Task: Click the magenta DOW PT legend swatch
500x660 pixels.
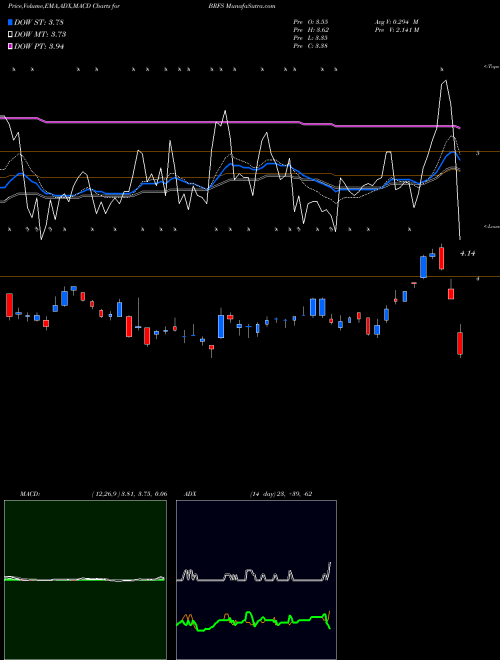Action: [x=11, y=47]
